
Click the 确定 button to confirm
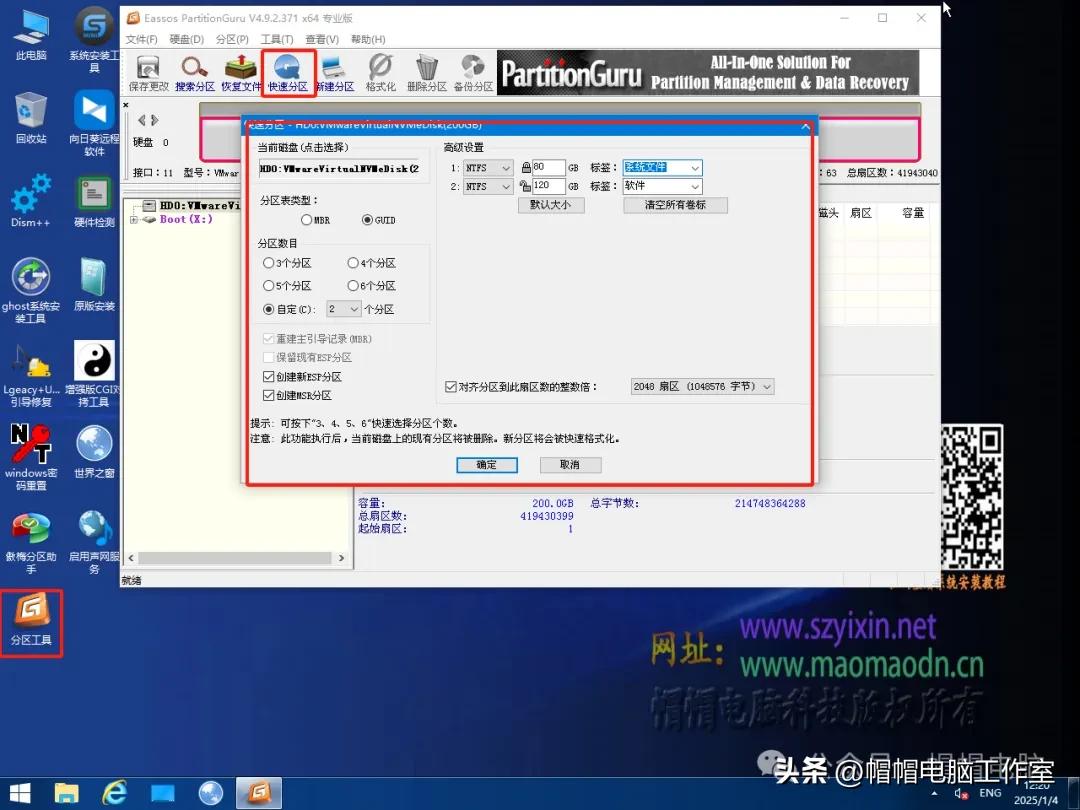486,465
